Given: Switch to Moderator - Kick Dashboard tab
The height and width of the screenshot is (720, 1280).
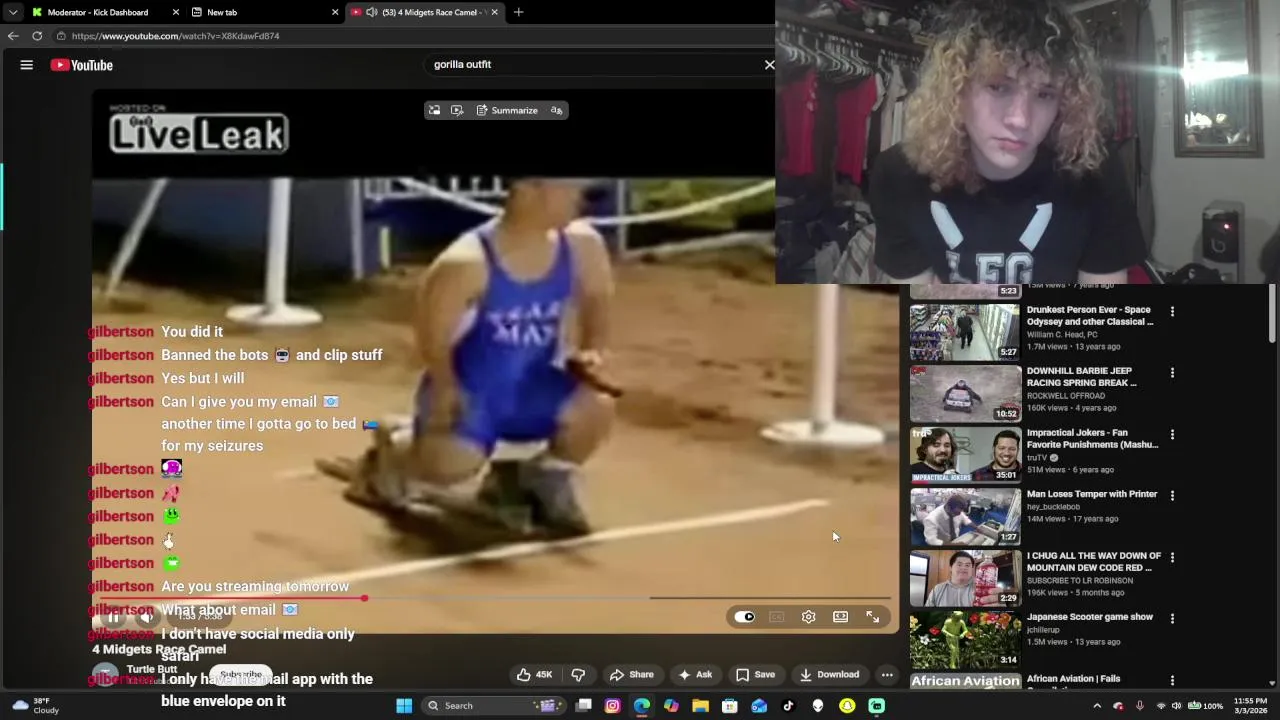Looking at the screenshot, I should tap(97, 12).
